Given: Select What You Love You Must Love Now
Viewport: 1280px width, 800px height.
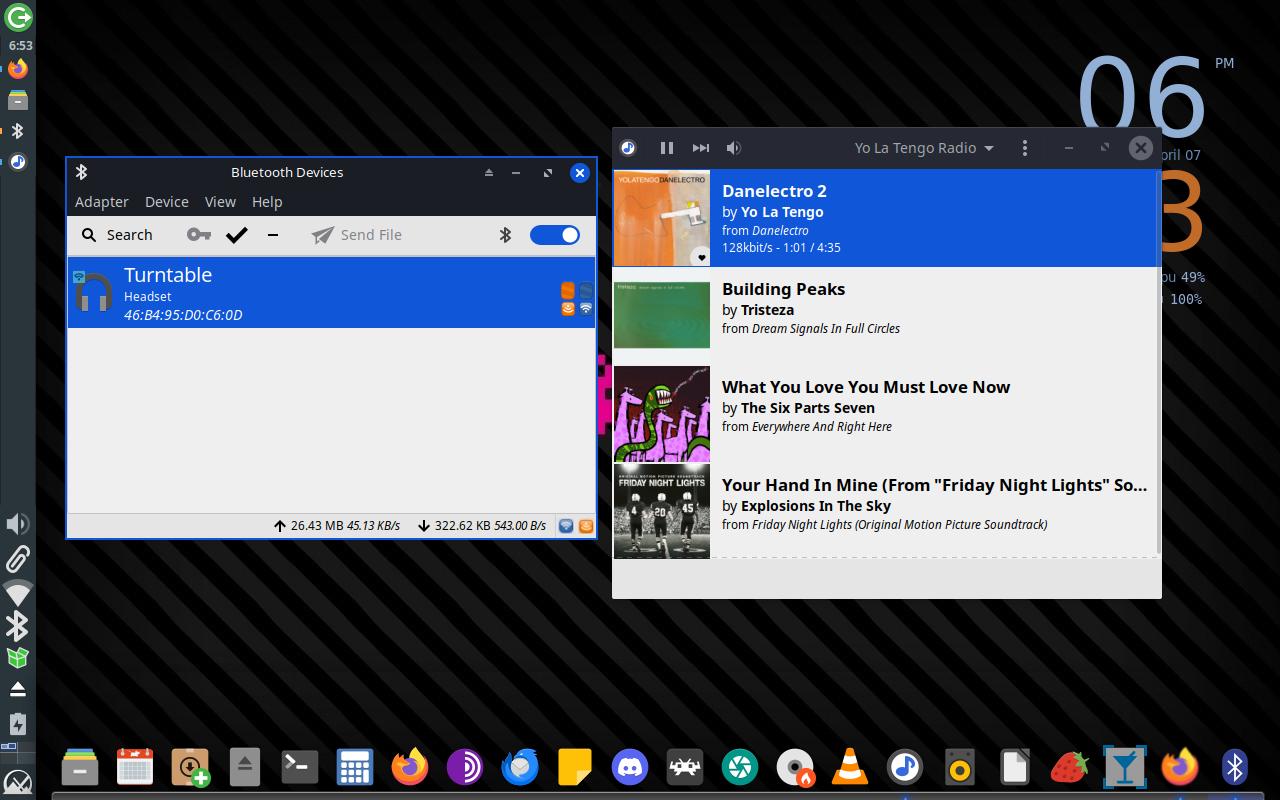Looking at the screenshot, I should [x=866, y=387].
